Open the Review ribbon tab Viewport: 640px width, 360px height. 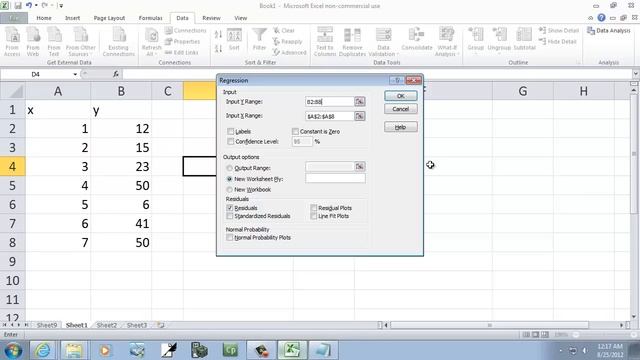click(x=211, y=18)
